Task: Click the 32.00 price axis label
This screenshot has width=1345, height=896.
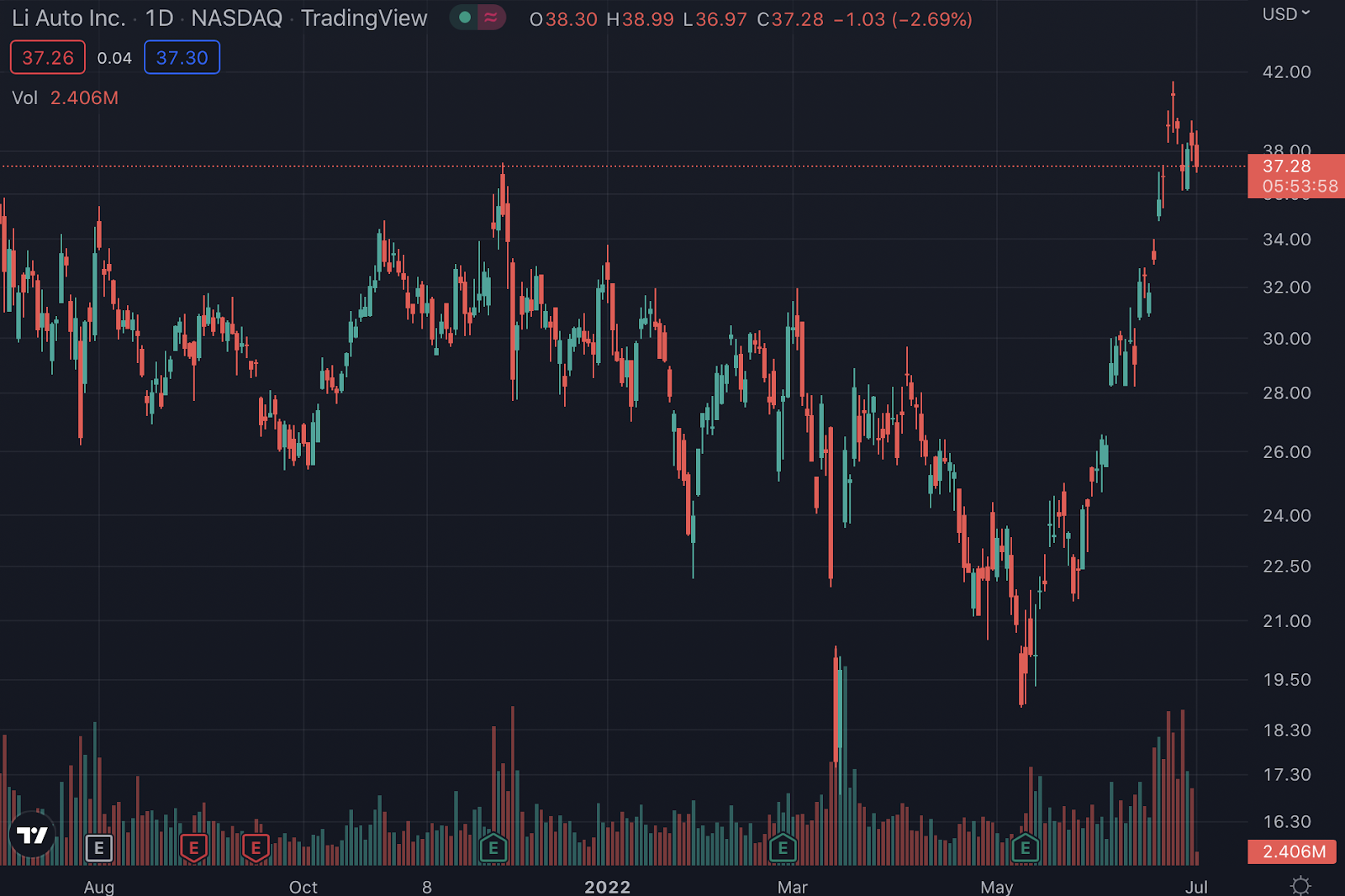Action: [x=1286, y=287]
